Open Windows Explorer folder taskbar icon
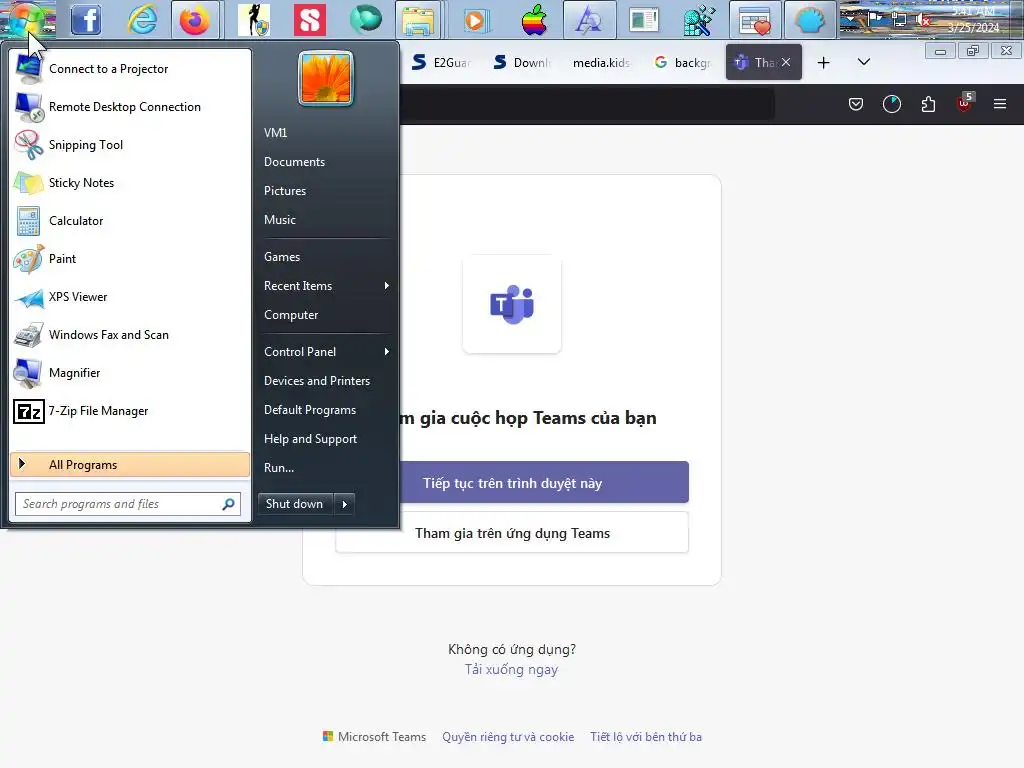The width and height of the screenshot is (1024, 768). pyautogui.click(x=419, y=20)
